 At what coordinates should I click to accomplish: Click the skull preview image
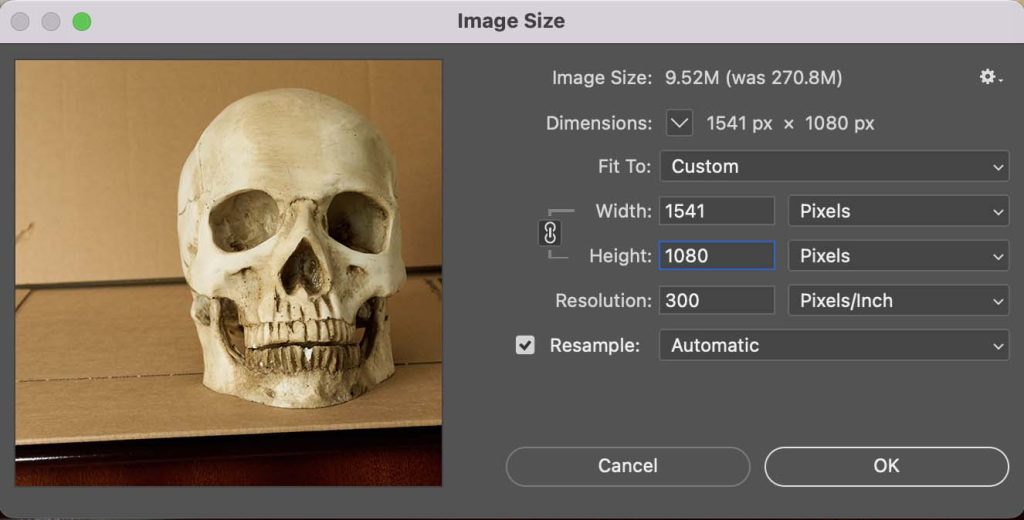pyautogui.click(x=229, y=272)
